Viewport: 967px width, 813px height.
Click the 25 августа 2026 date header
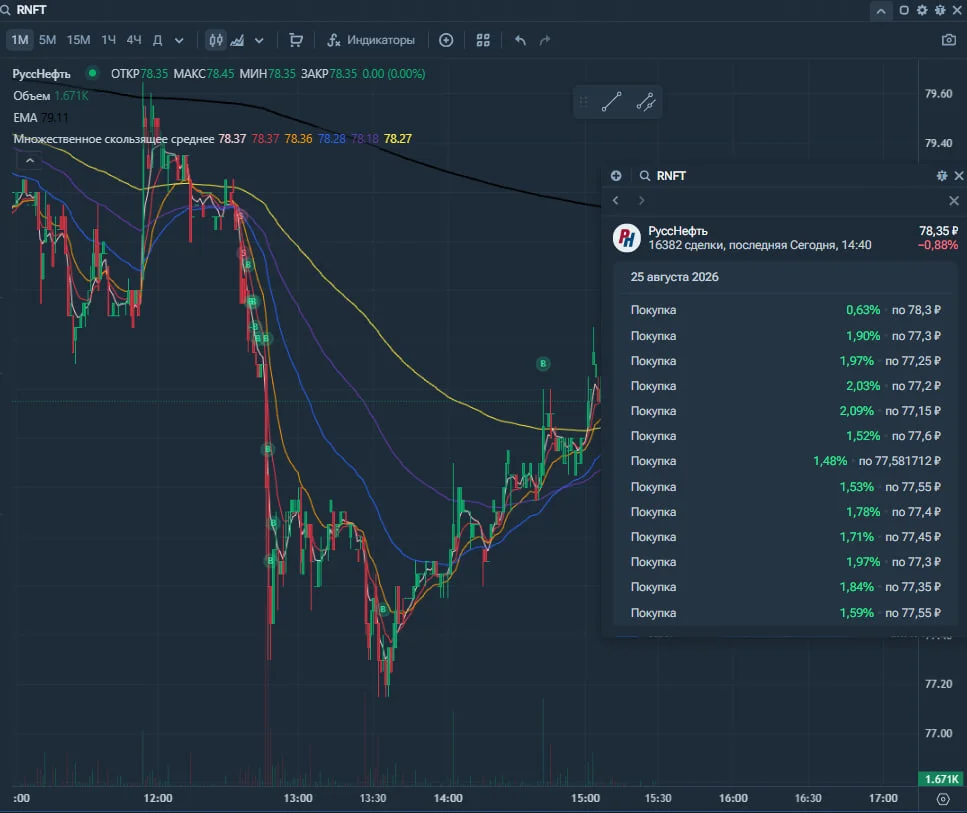(x=674, y=277)
